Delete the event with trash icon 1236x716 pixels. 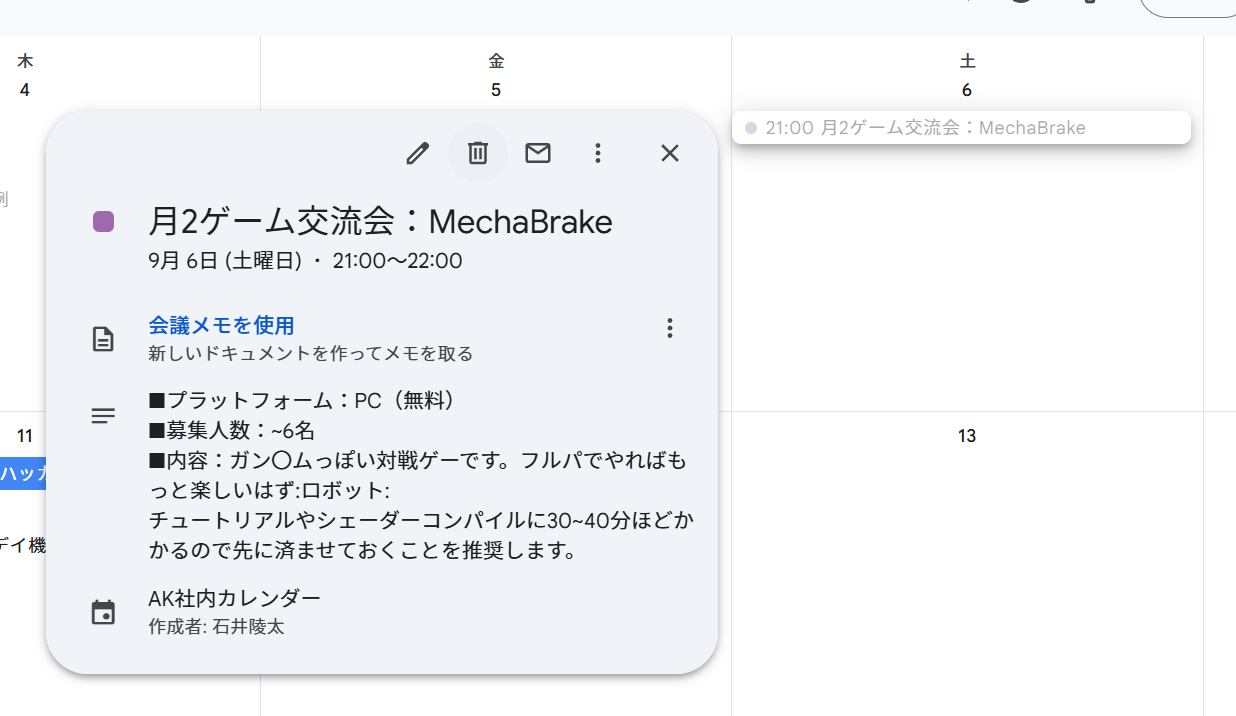coord(478,153)
